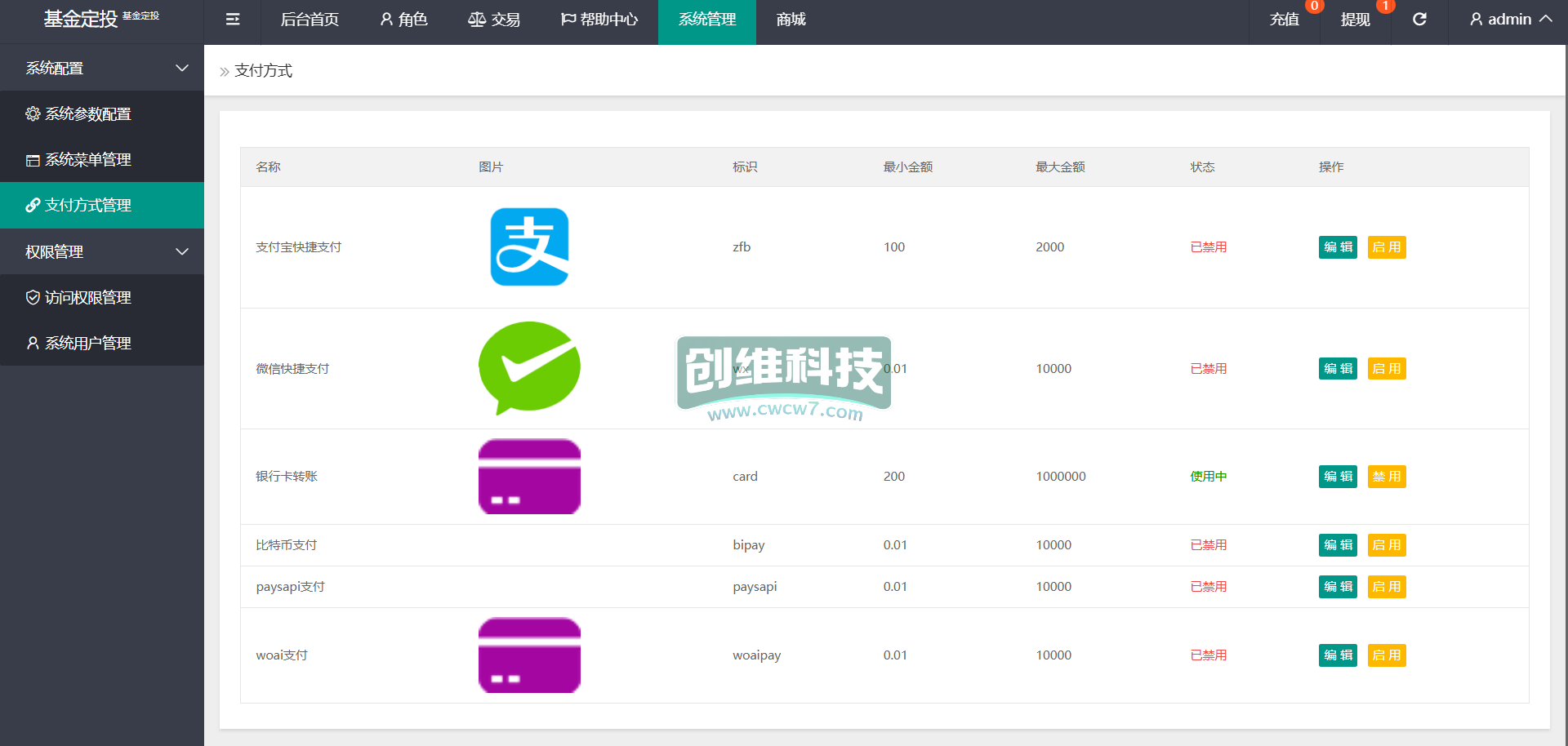
Task: Click the refresh icon in top bar
Action: [x=1419, y=20]
